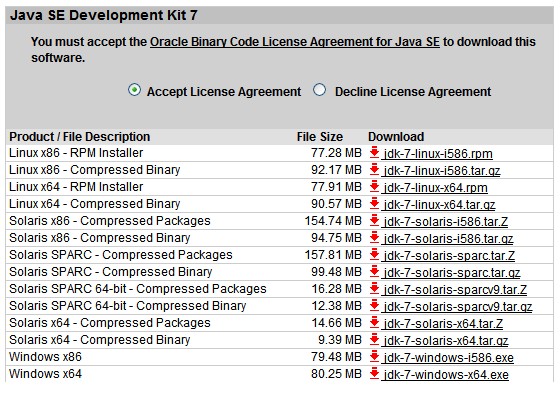560x398 pixels.
Task: Follow the jdk-7-solaris-sparcv9.tar.gz link
Action: (457, 306)
